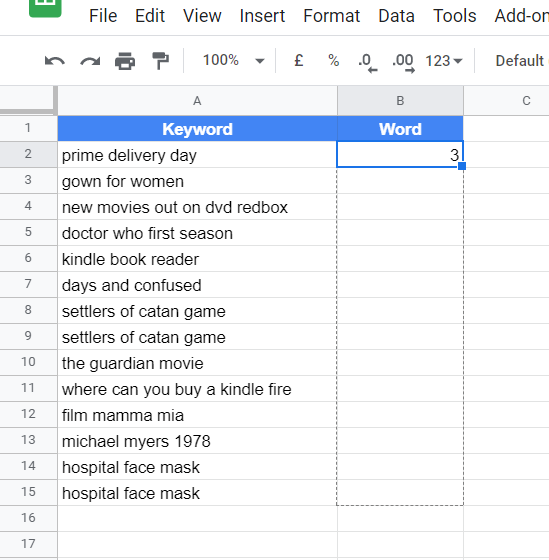Click the Print icon
This screenshot has height=560, width=549.
[x=125, y=61]
